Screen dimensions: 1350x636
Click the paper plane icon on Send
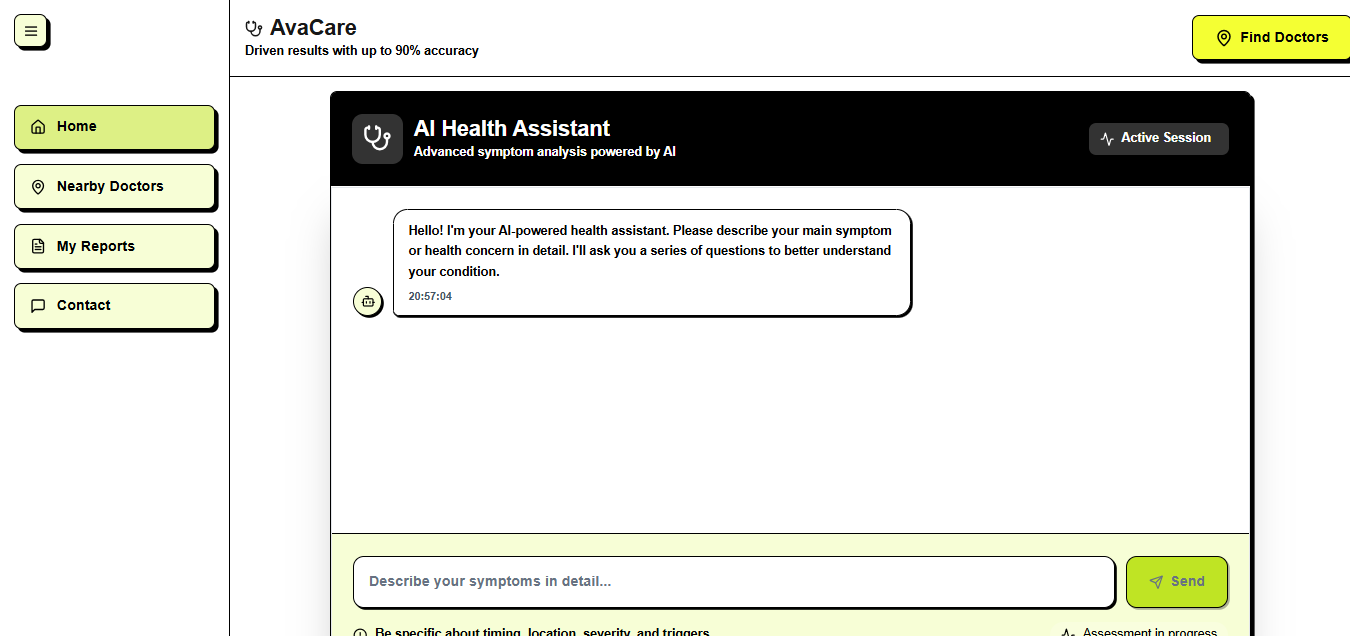click(x=1156, y=582)
